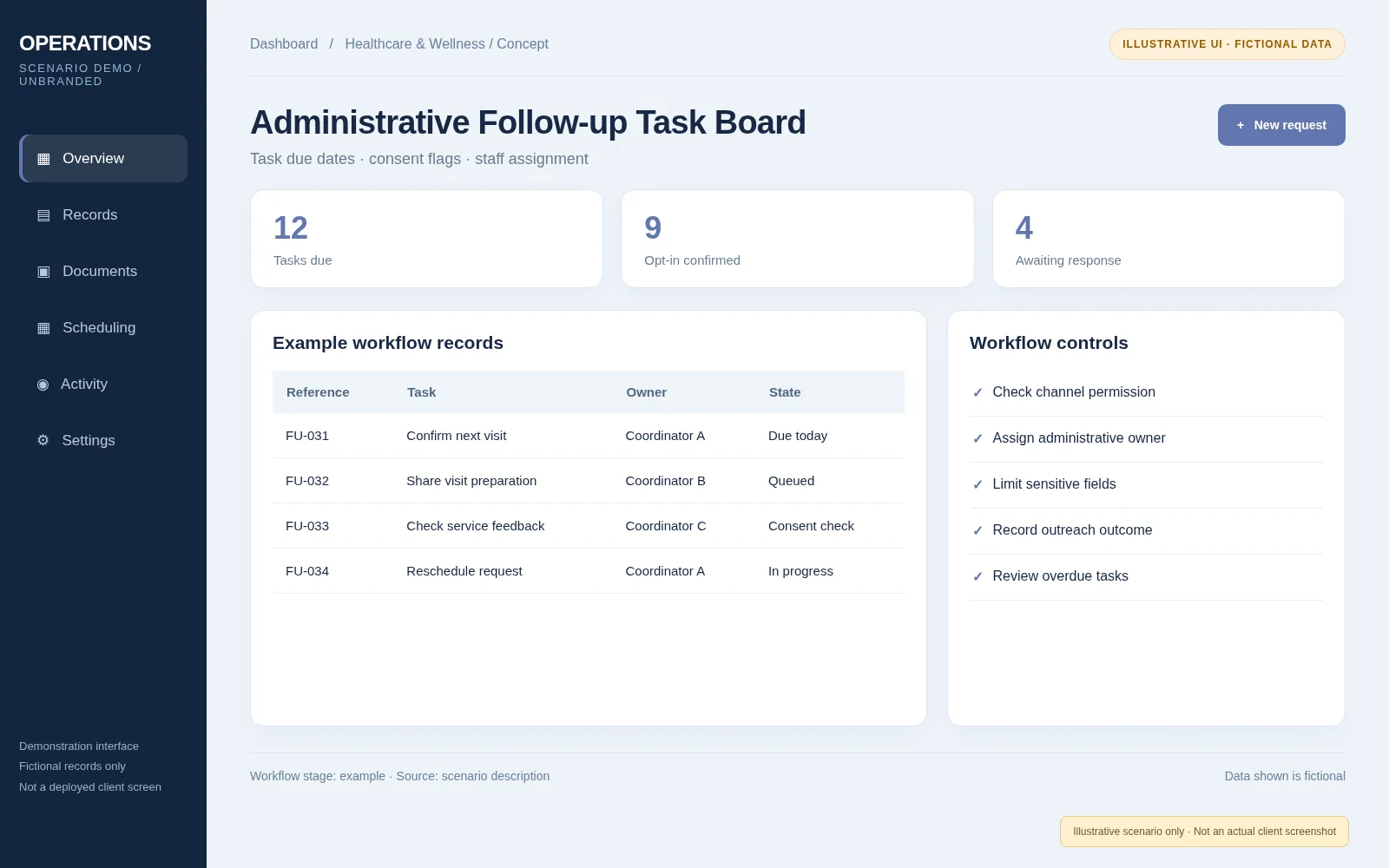Click the State column header
This screenshot has height=868, width=1389.
tap(785, 392)
